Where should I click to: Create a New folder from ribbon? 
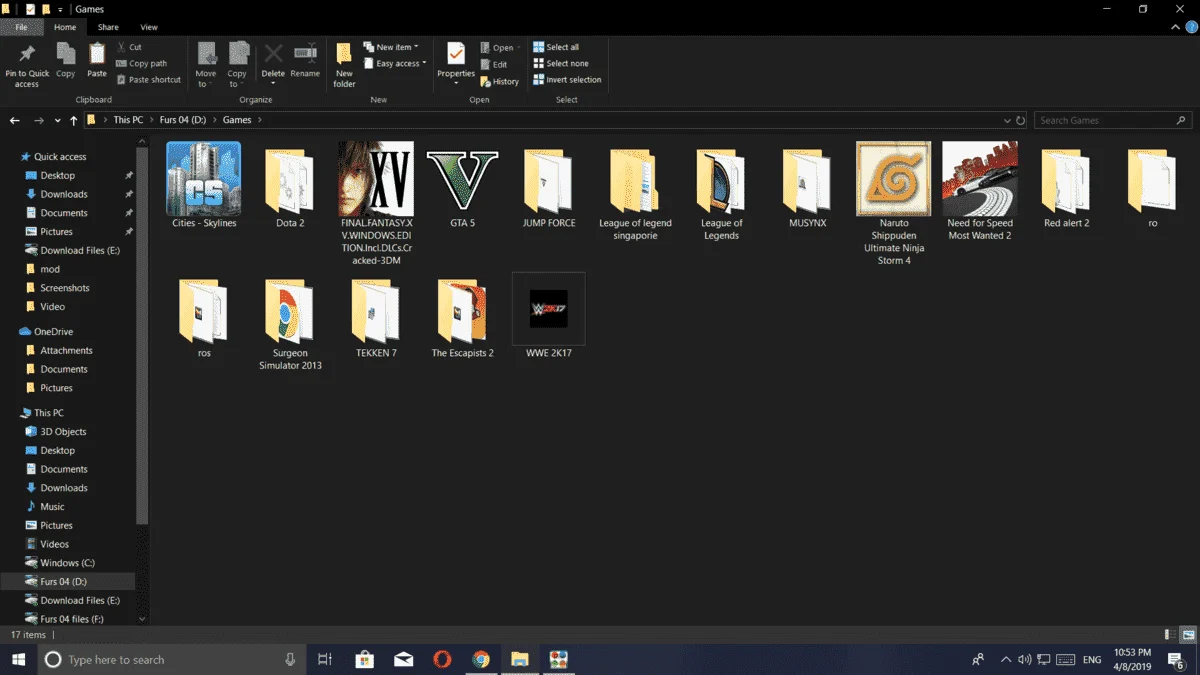coord(344,65)
